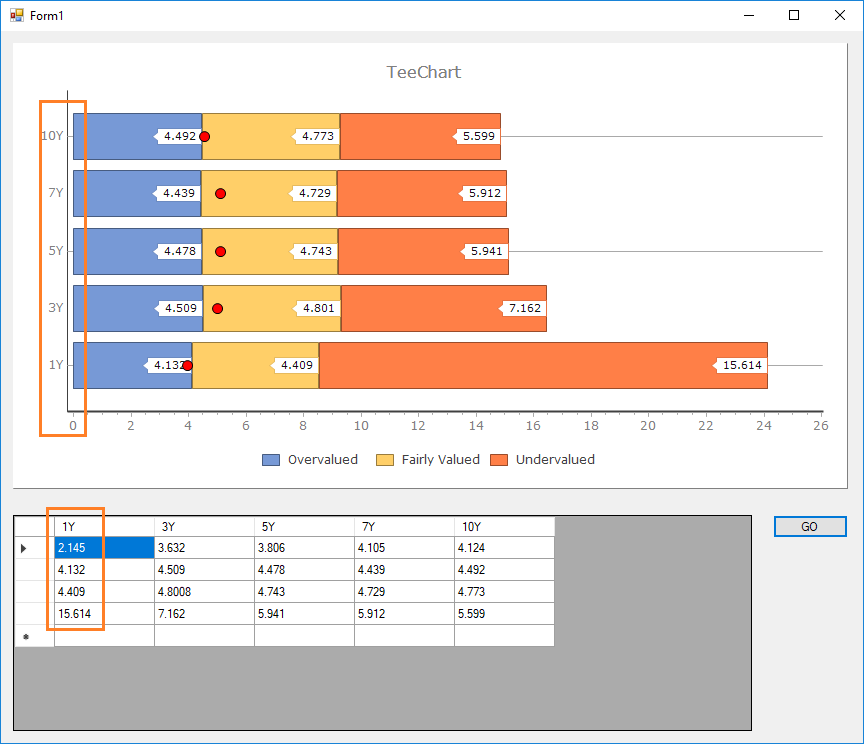
Task: Select grid cell 4.743 in 5Y column
Action: [x=304, y=592]
